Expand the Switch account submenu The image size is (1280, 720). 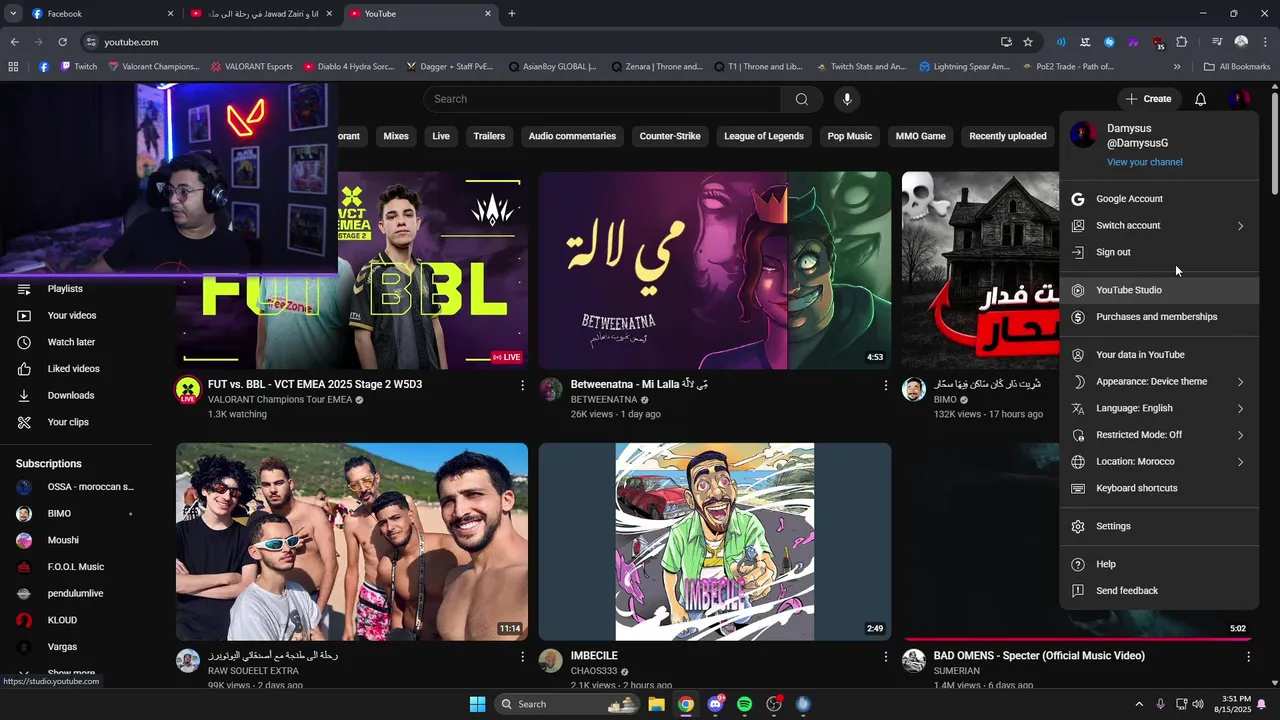(1159, 226)
